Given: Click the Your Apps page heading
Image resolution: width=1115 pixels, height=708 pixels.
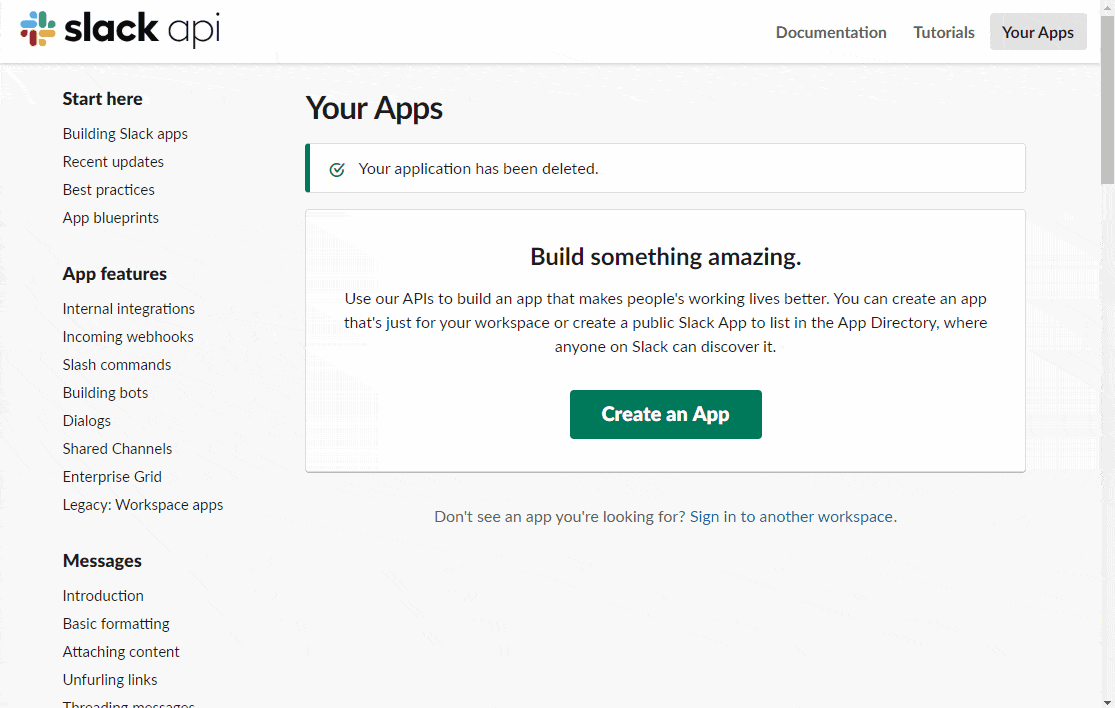Looking at the screenshot, I should pyautogui.click(x=374, y=109).
